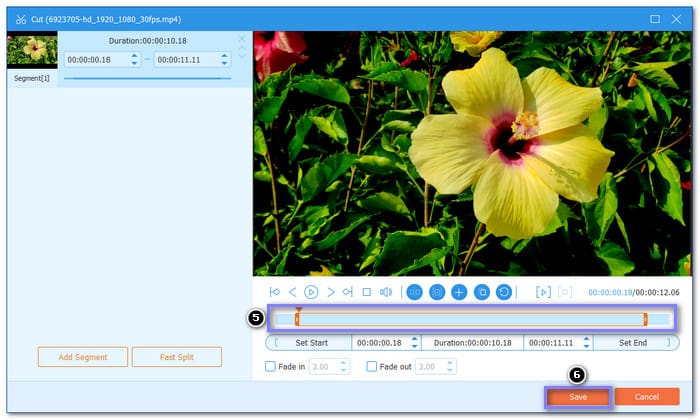Stop video playback

[x=367, y=292]
